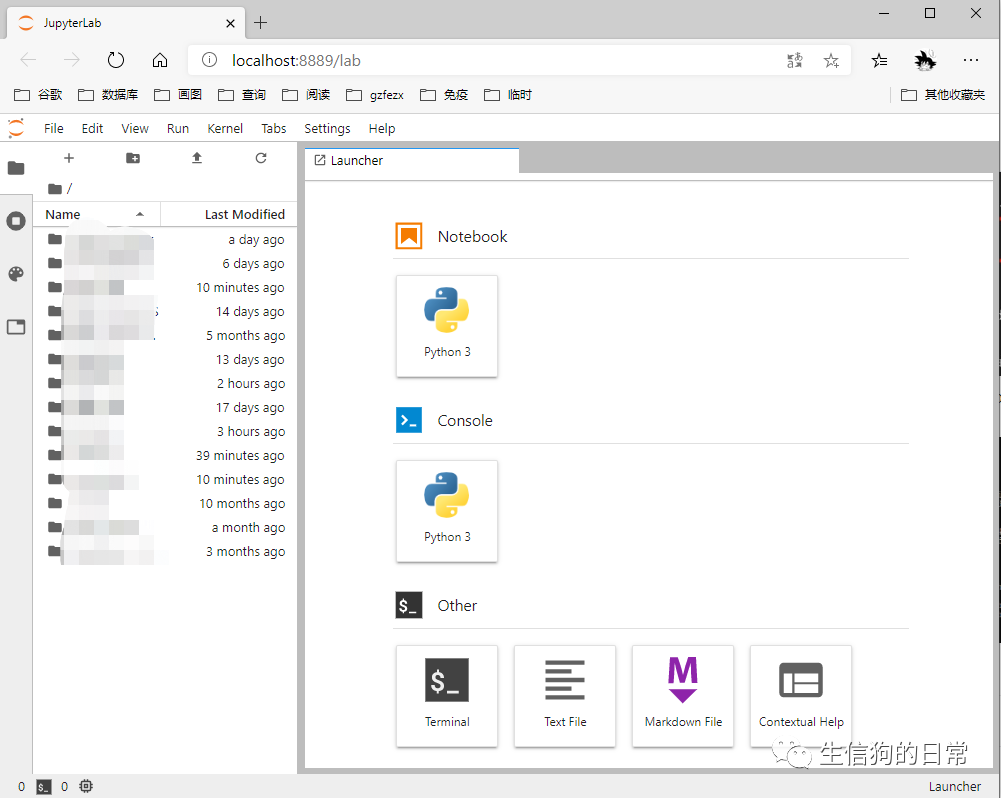
Task: Open a new Terminal from the launcher
Action: pyautogui.click(x=447, y=696)
